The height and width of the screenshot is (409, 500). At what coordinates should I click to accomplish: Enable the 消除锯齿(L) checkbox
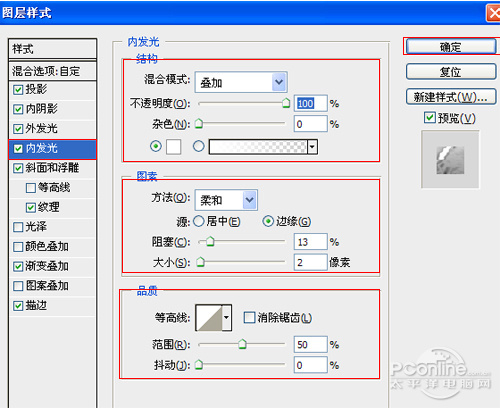[x=249, y=317]
